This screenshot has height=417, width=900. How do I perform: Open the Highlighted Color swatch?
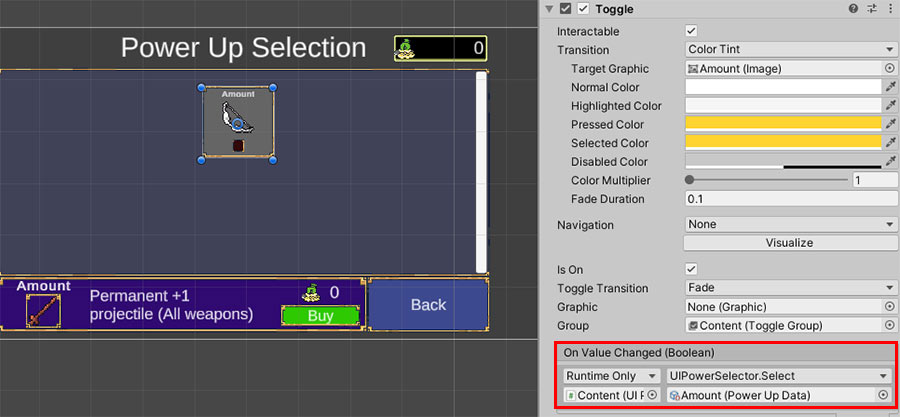[783, 106]
